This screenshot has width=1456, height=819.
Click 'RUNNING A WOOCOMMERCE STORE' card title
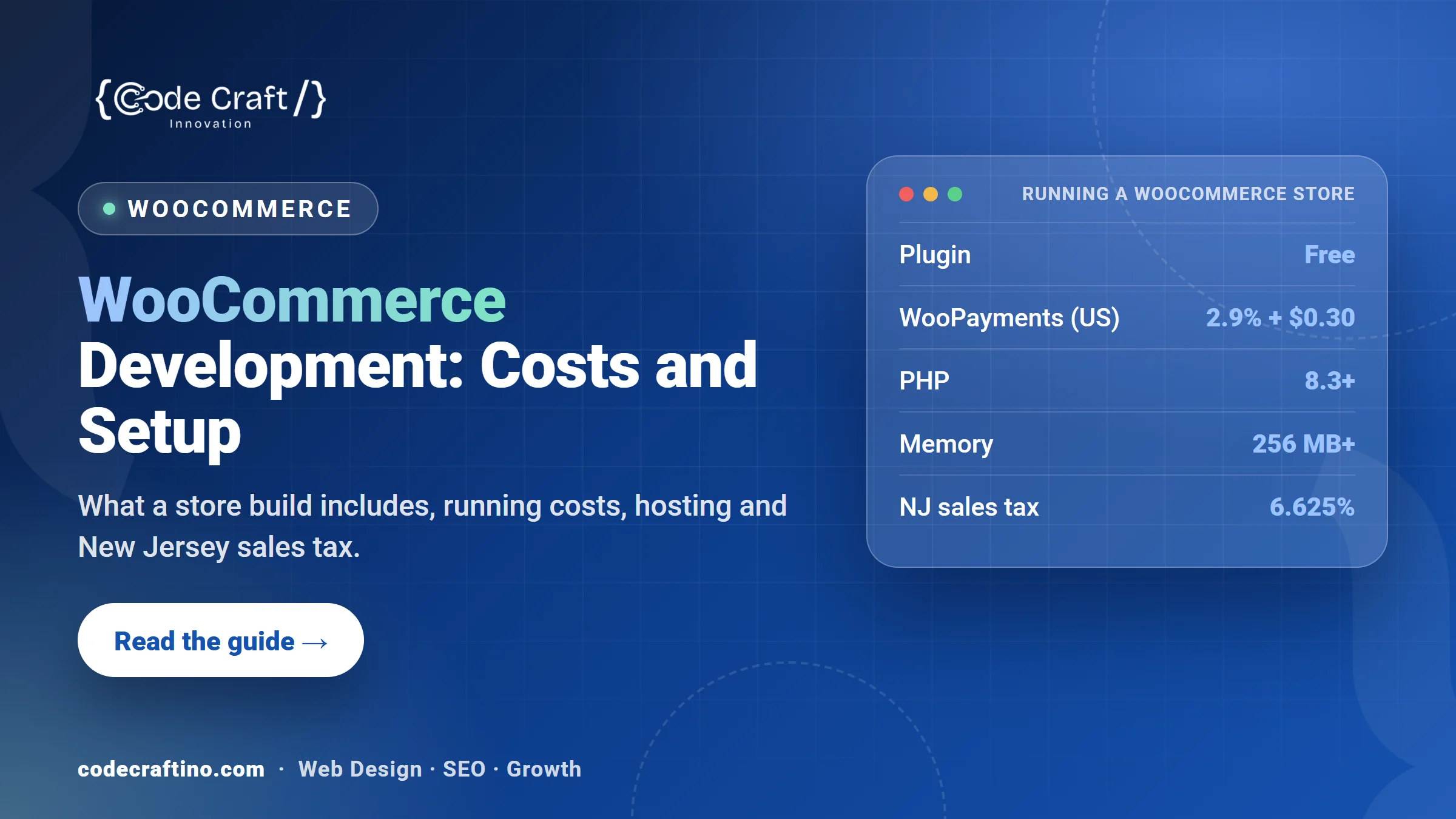pos(1188,194)
